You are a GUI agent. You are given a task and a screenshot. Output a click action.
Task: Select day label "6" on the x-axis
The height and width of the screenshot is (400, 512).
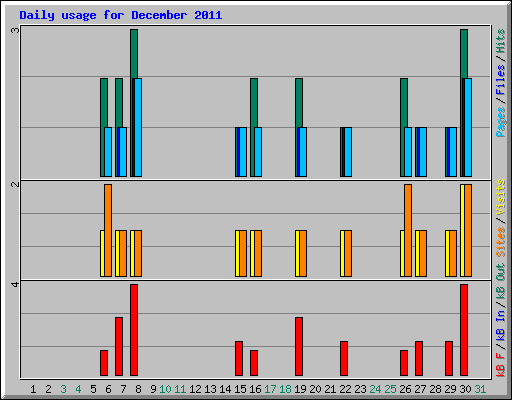(x=108, y=389)
